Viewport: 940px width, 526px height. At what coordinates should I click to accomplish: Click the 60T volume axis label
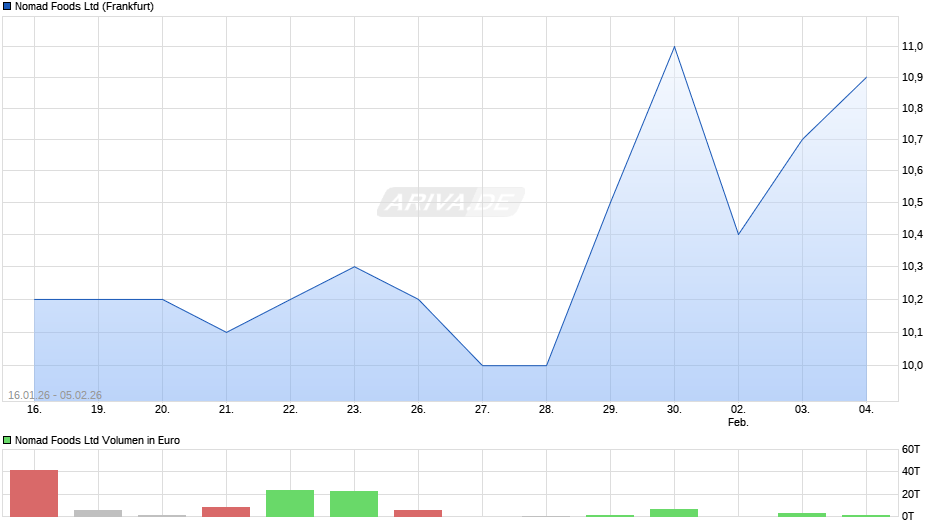coord(911,449)
